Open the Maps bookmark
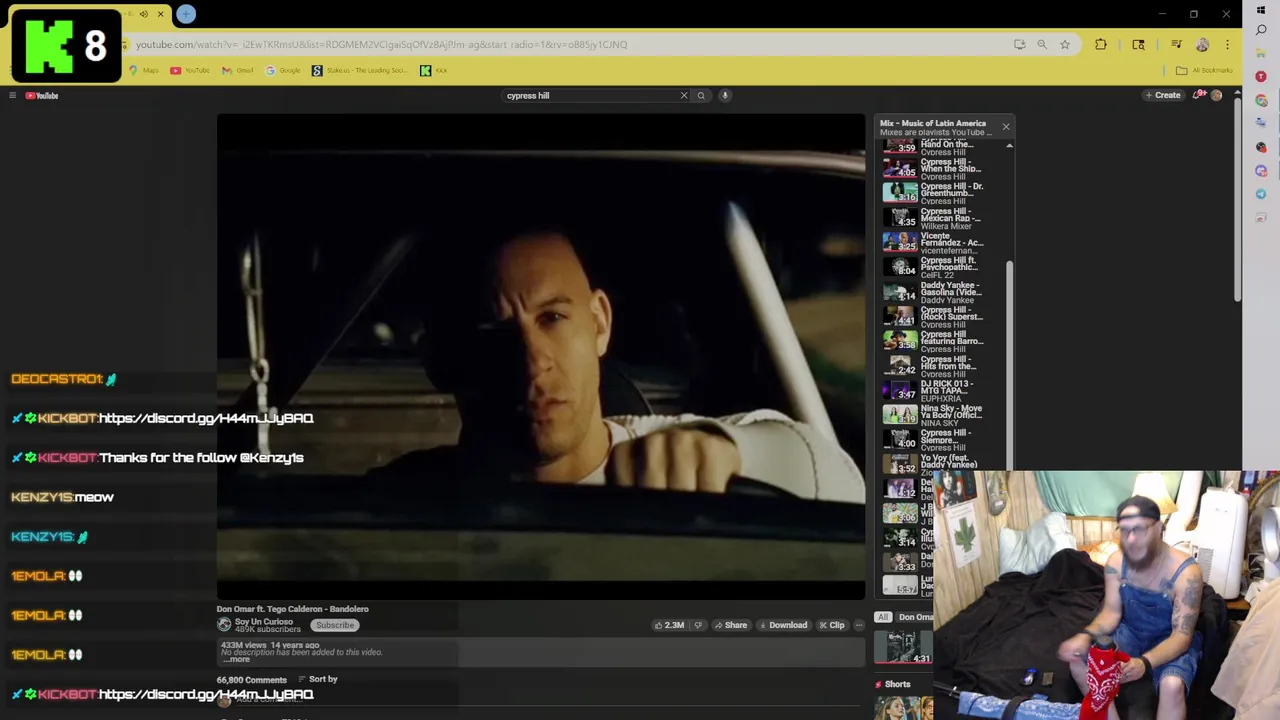Screen dimensions: 1280x720 (x=144, y=70)
